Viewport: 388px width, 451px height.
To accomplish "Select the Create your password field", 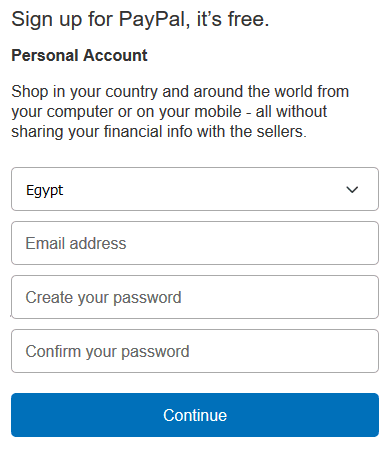I will click(195, 297).
